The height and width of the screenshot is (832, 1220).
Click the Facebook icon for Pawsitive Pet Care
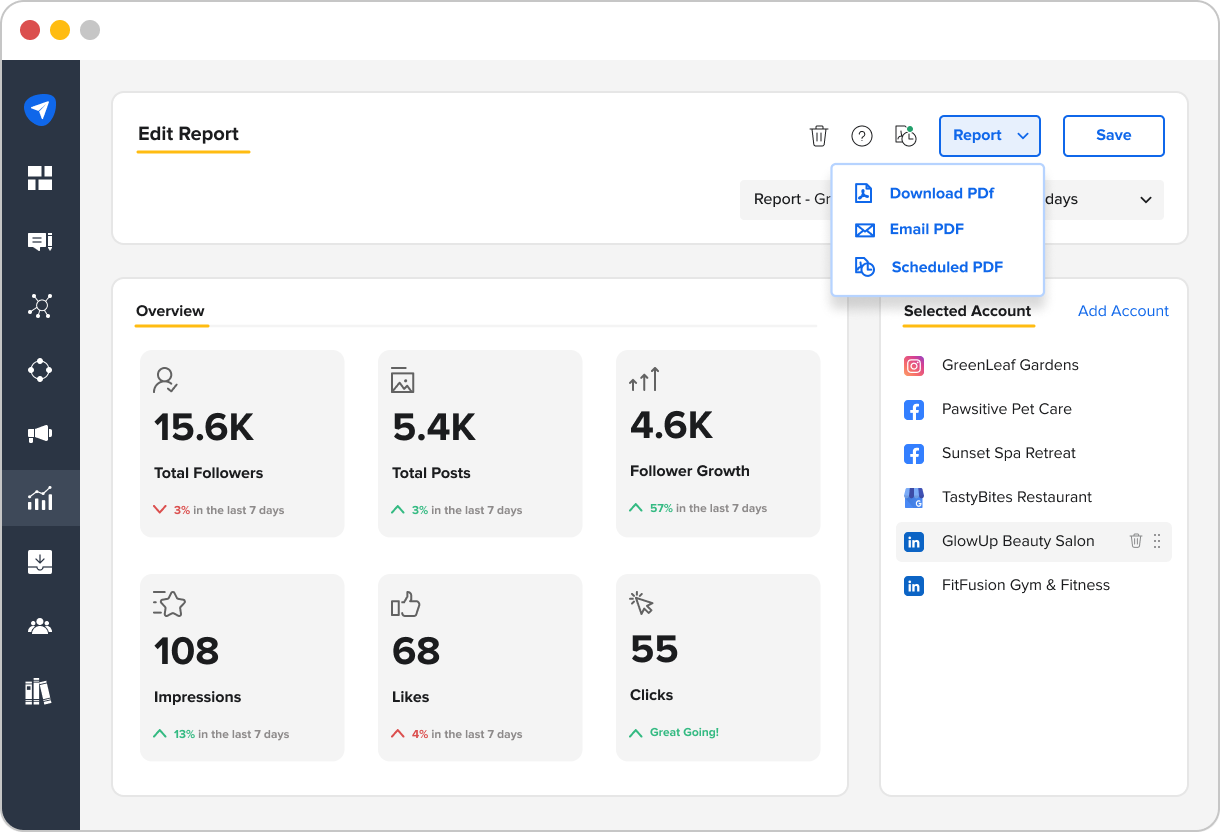coord(914,410)
